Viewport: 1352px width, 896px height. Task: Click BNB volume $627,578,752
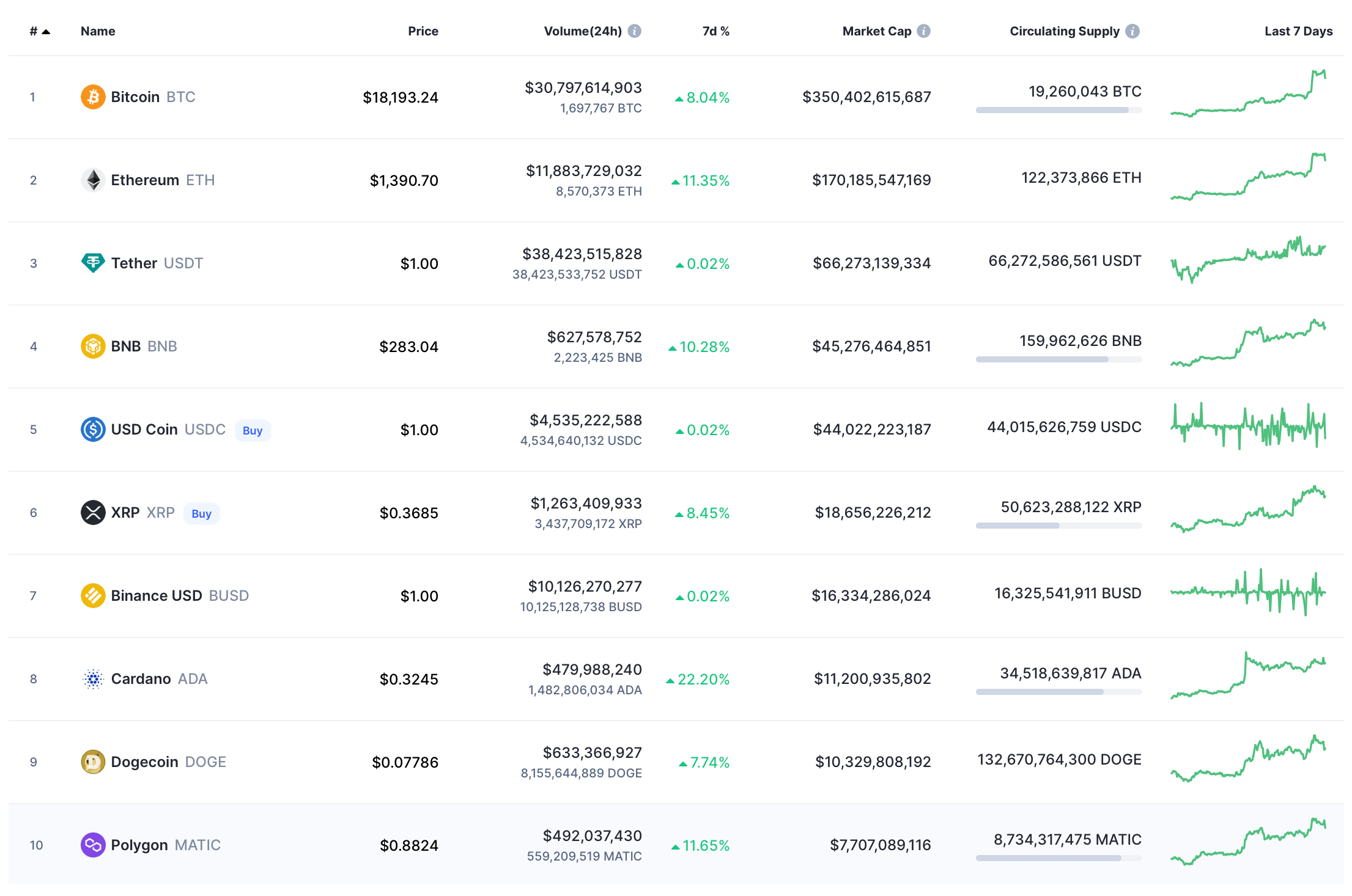594,337
